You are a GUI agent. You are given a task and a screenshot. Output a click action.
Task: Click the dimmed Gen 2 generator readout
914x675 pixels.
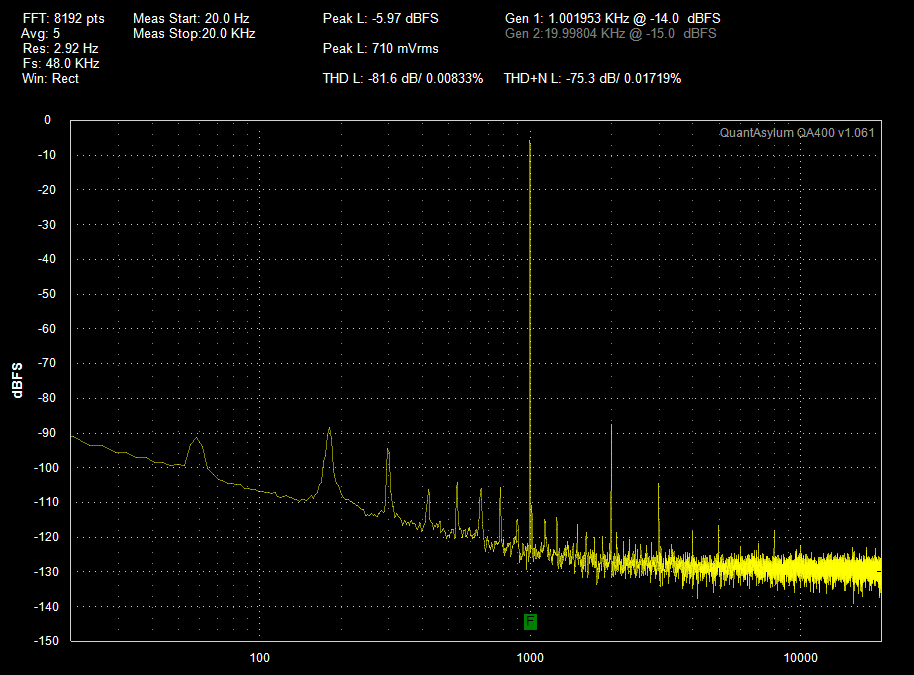pos(610,33)
